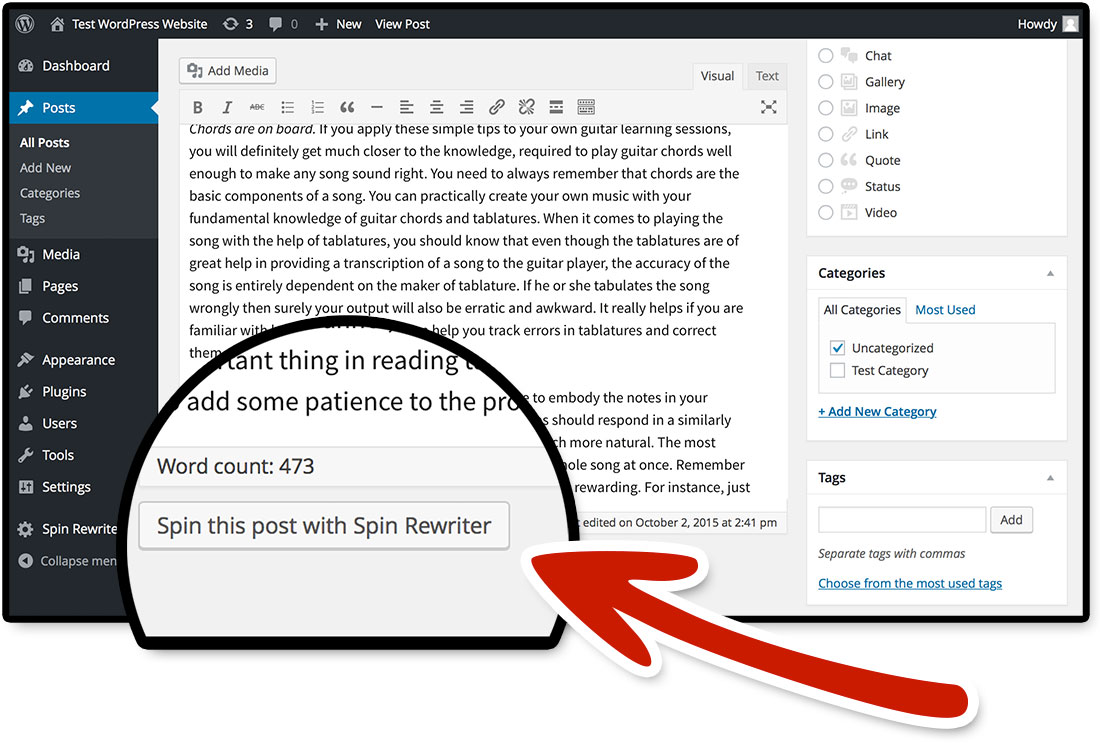Open the Howdy user account menu
The image size is (1100, 746).
(1047, 24)
